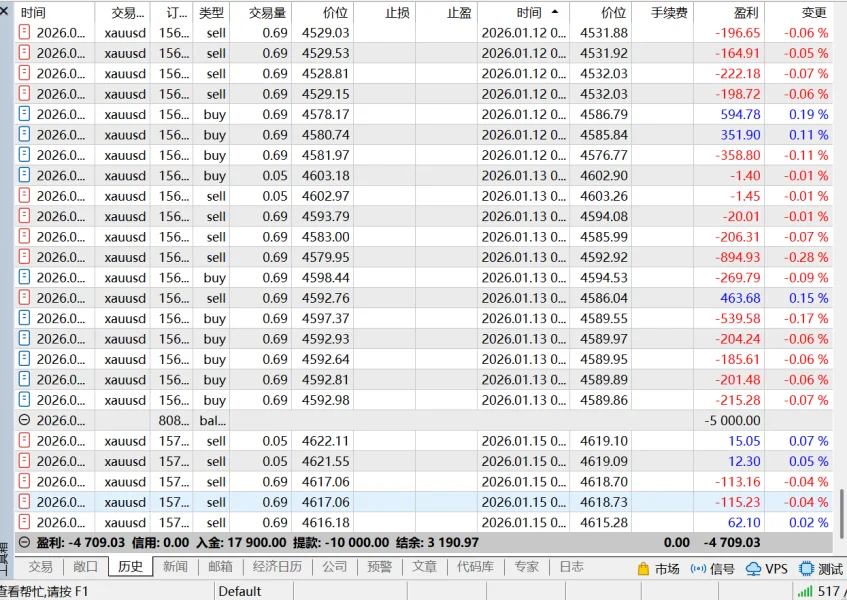Switch to the 交易 tab

coord(41,567)
